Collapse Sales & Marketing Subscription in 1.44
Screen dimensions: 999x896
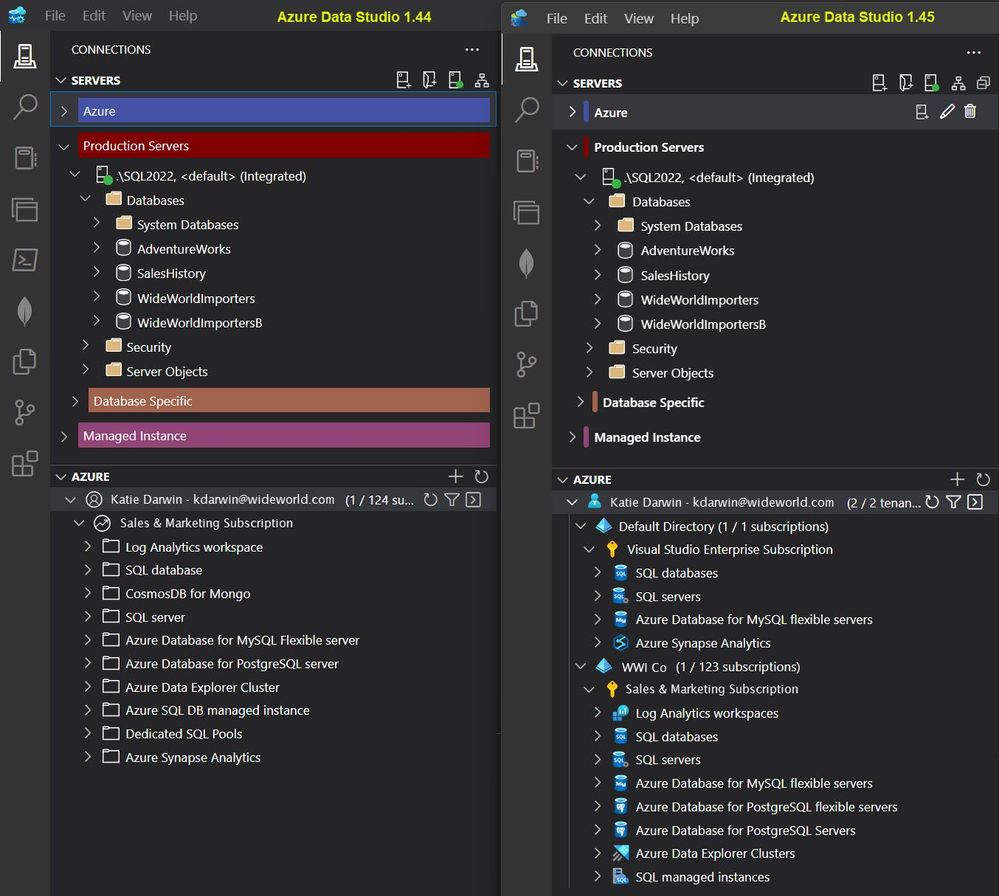(x=79, y=523)
